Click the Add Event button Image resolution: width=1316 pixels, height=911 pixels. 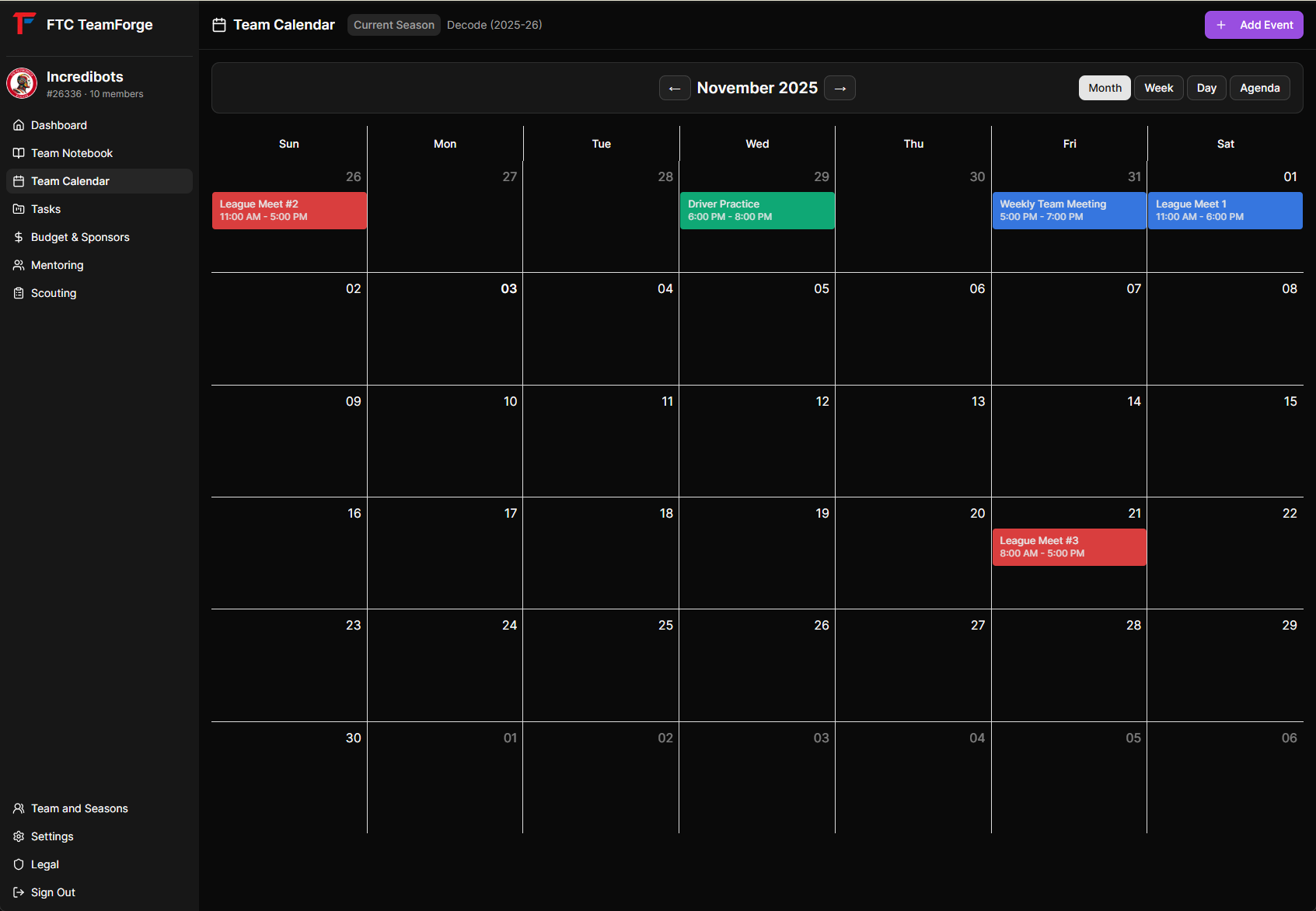pyautogui.click(x=1253, y=24)
